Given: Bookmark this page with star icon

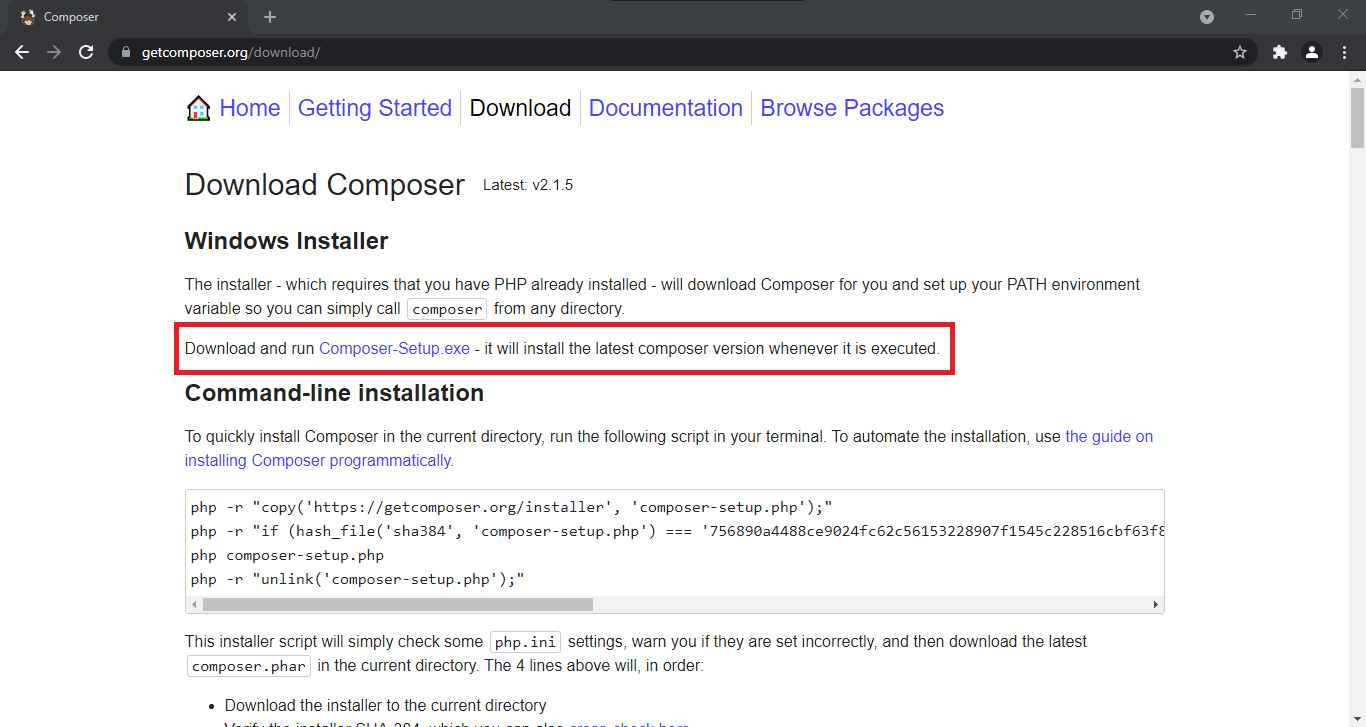Looking at the screenshot, I should pyautogui.click(x=1240, y=52).
